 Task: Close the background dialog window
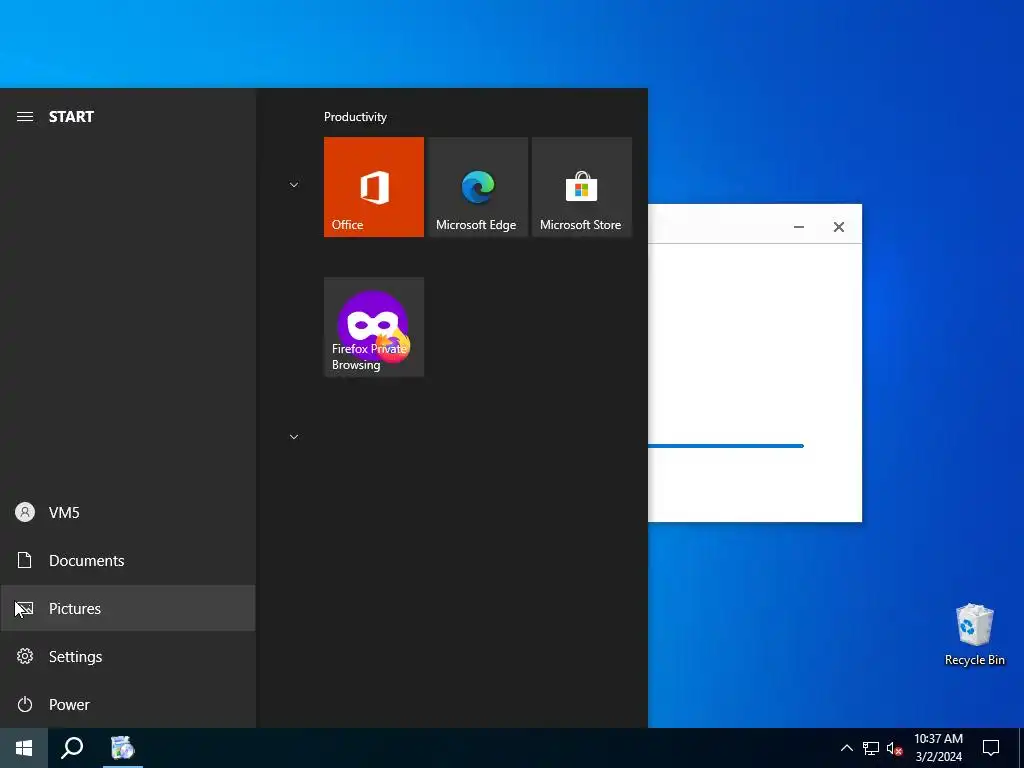839,227
